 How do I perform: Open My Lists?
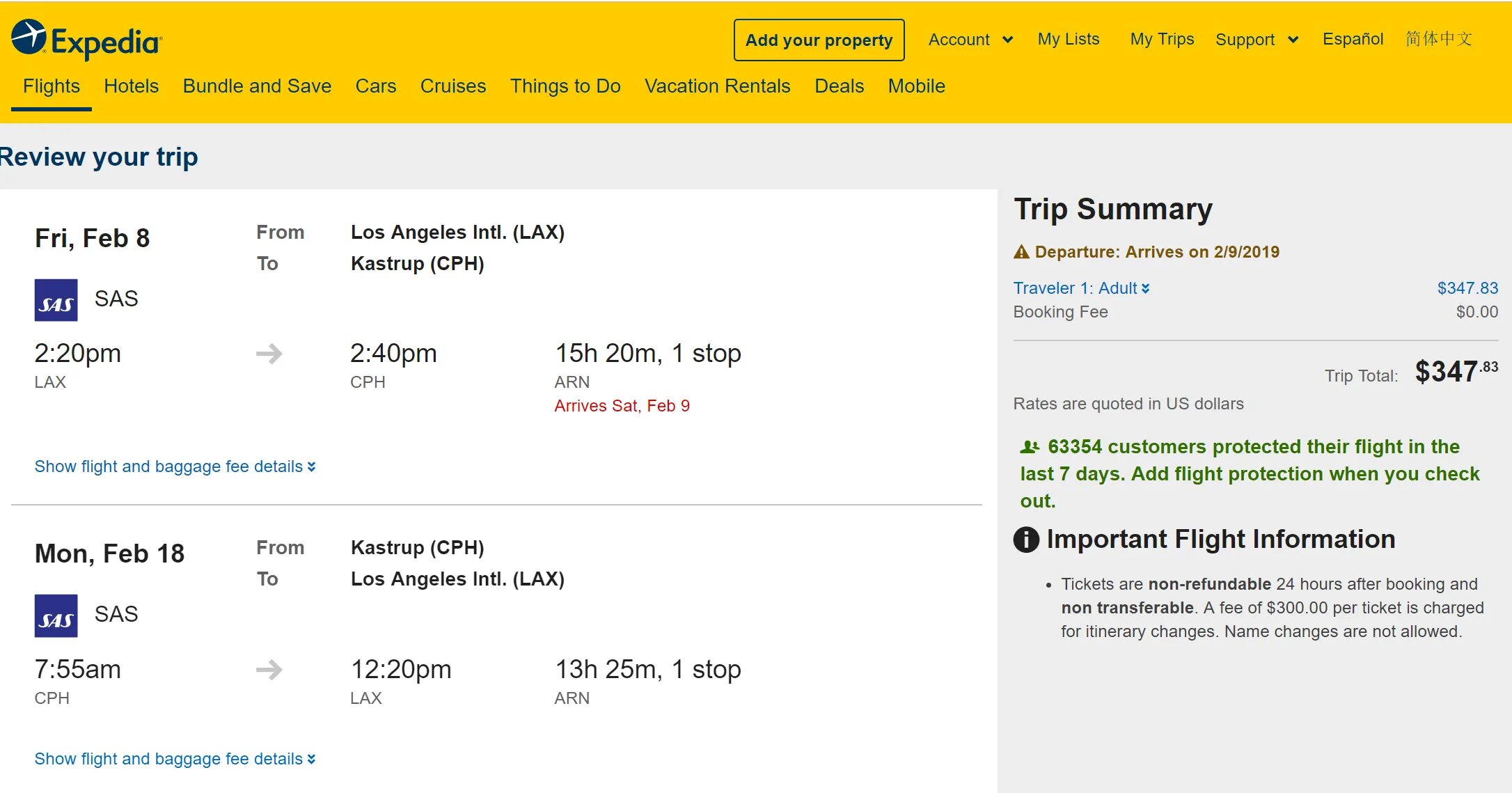[x=1069, y=40]
